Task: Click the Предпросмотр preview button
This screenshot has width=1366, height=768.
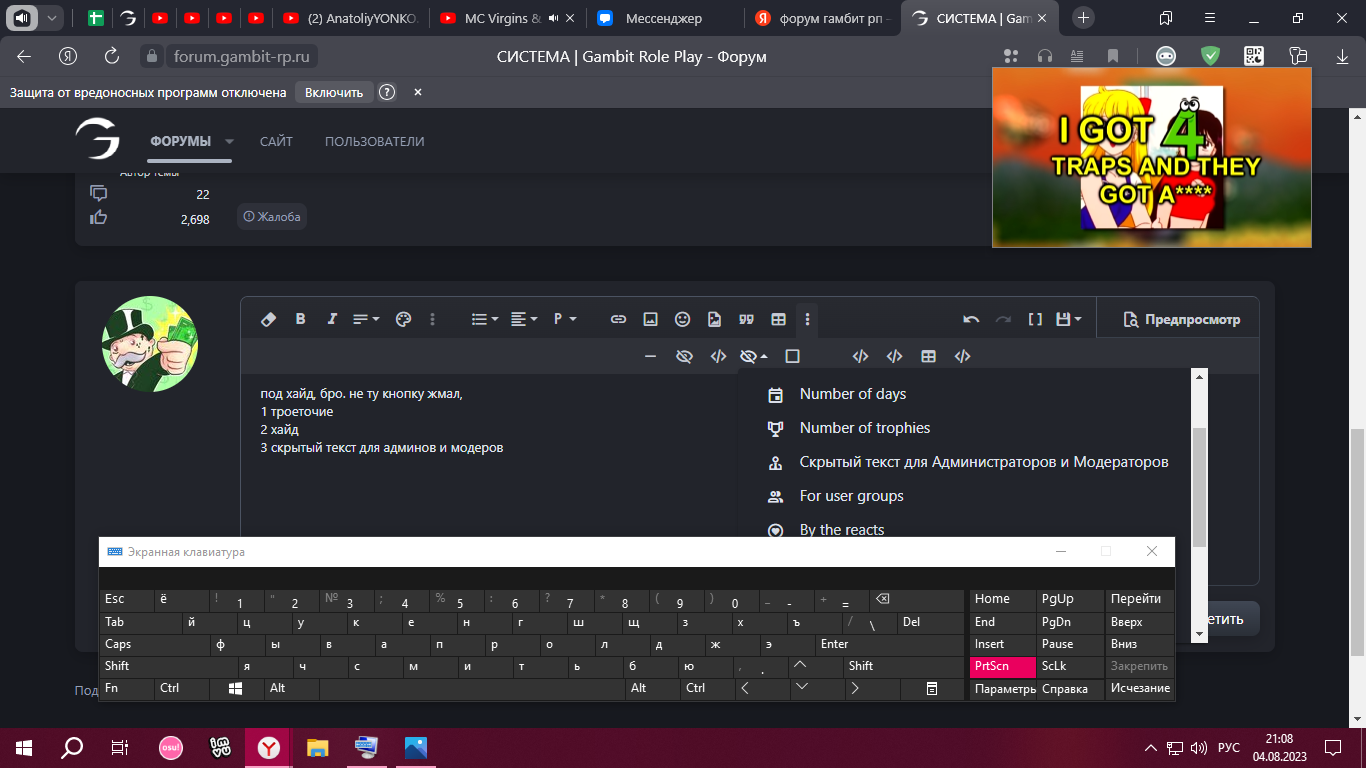Action: tap(1181, 319)
